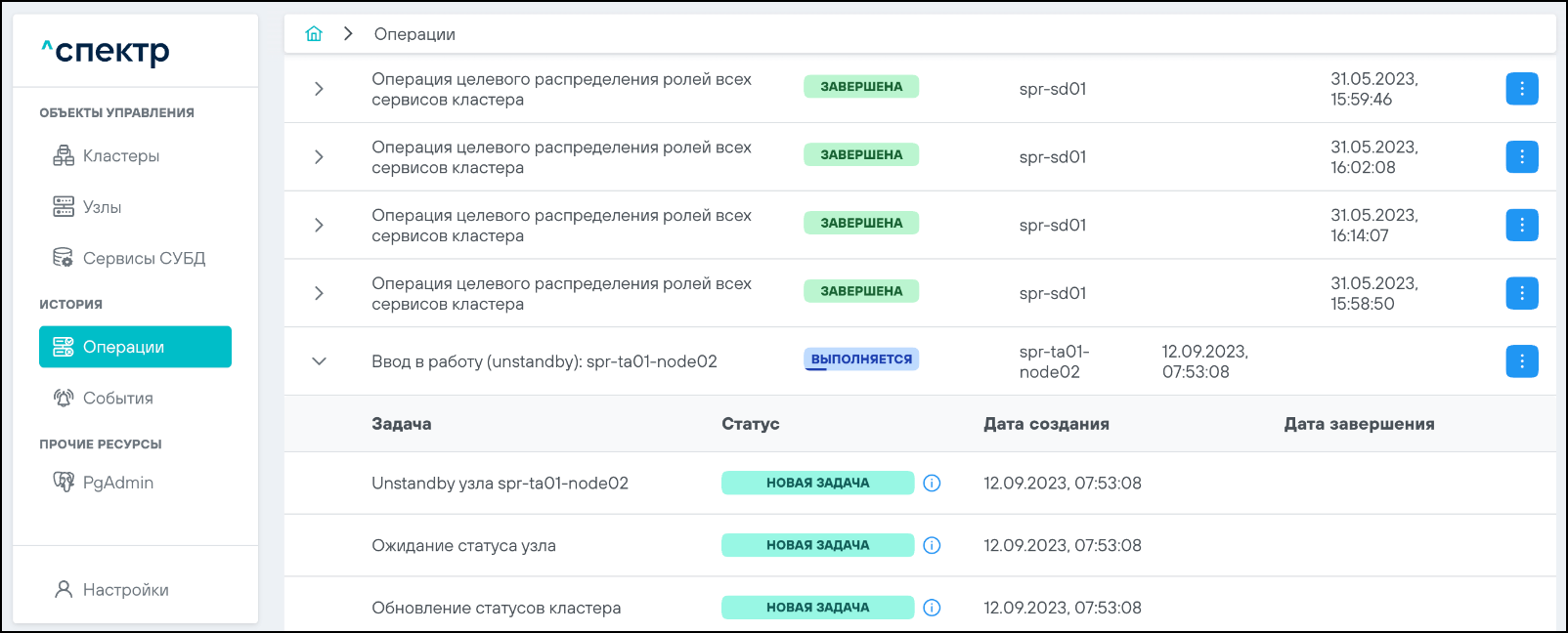1568x633 pixels.
Task: Open the Кластеры section in the sidebar
Action: point(120,156)
